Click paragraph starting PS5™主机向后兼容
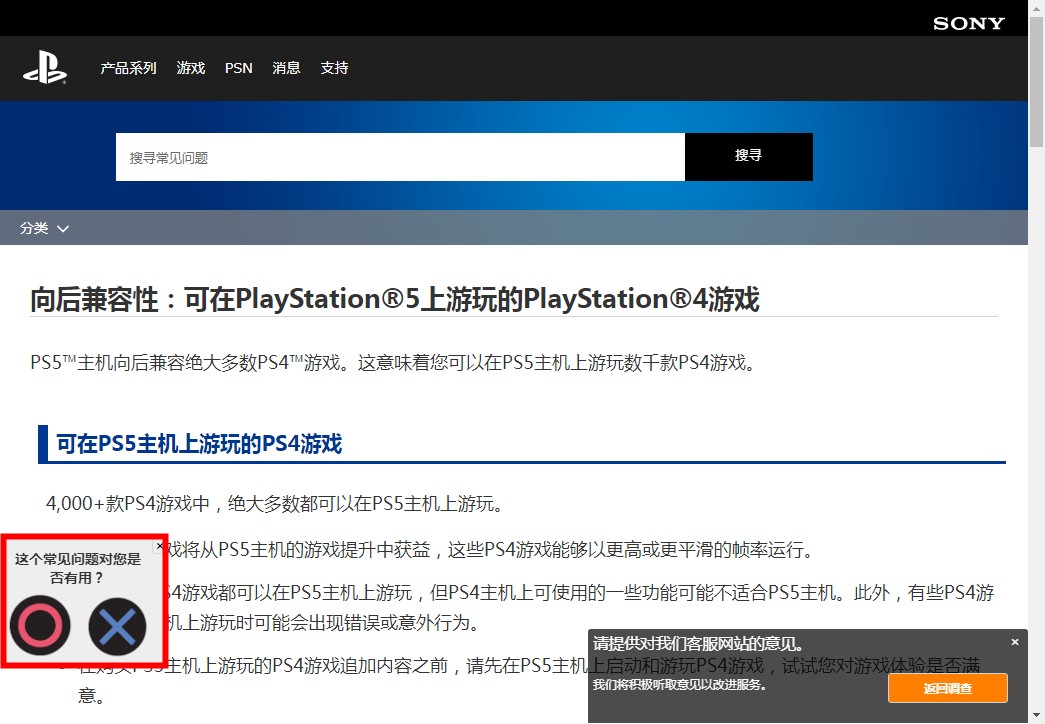1045x724 pixels. click(x=395, y=363)
